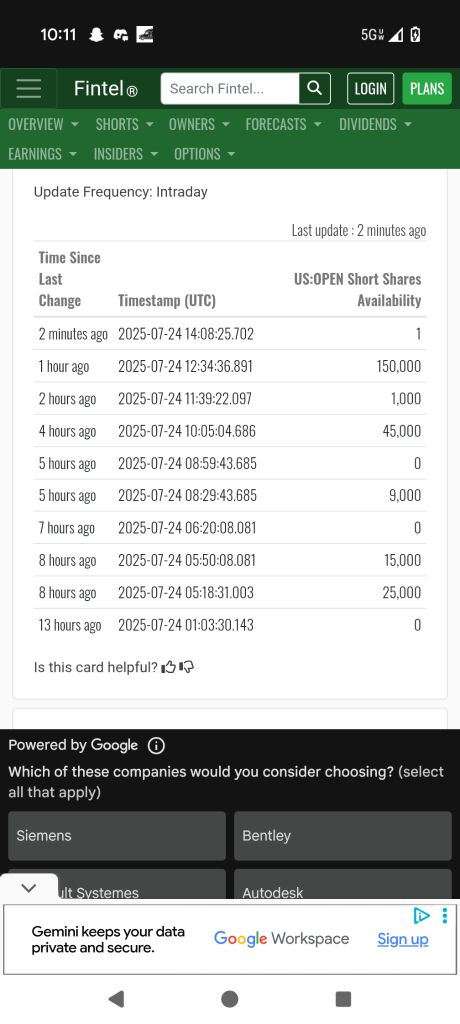Viewport: 460px width, 1024px height.
Task: Click the thumbs up helpful icon
Action: tap(169, 667)
